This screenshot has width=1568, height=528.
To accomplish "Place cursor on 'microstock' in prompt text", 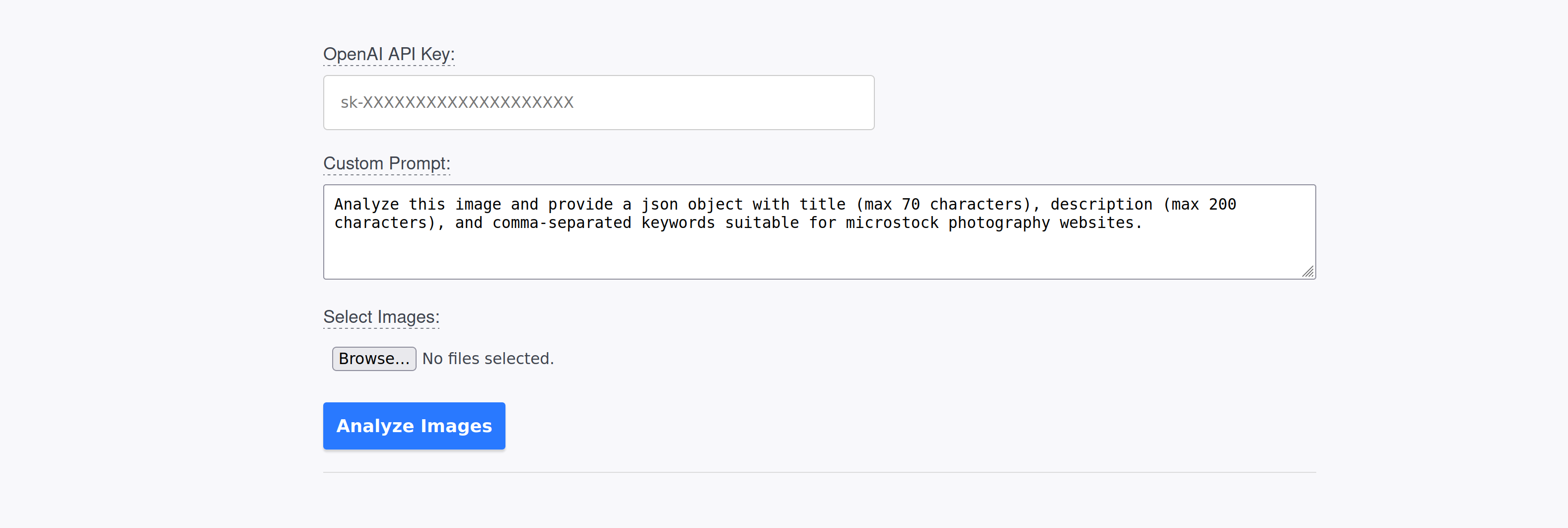I will (x=892, y=223).
